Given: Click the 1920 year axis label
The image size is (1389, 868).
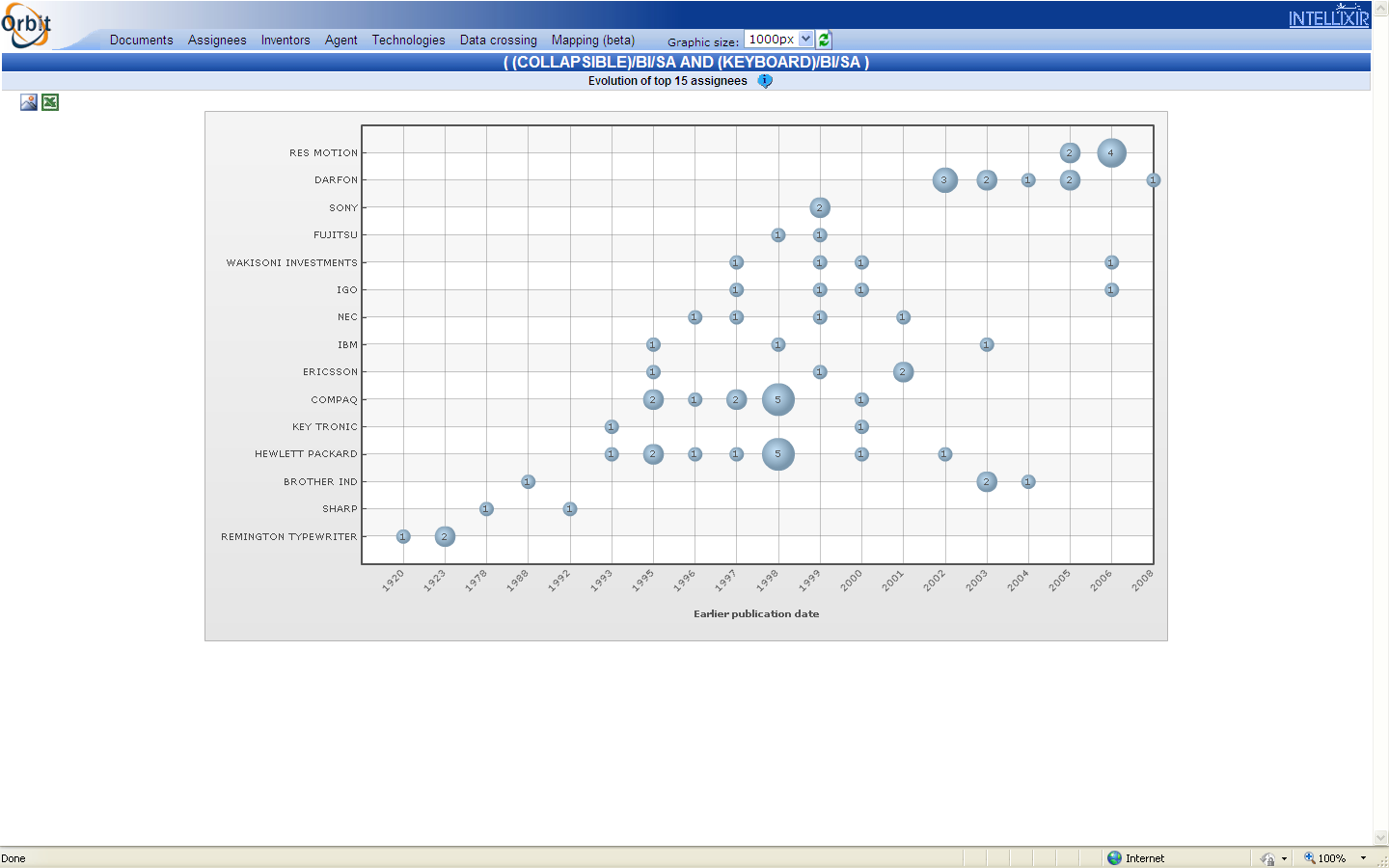Looking at the screenshot, I should pos(394,580).
